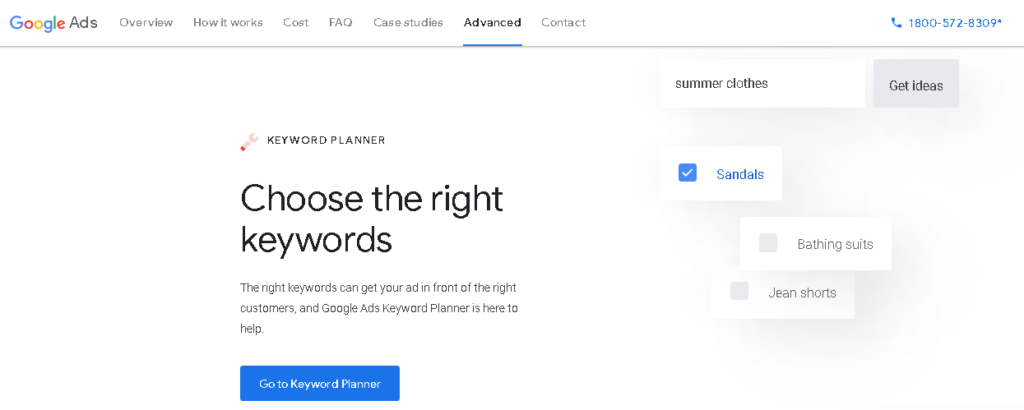Tick the Jean shorts checkbox
This screenshot has height=410, width=1024.
(739, 291)
